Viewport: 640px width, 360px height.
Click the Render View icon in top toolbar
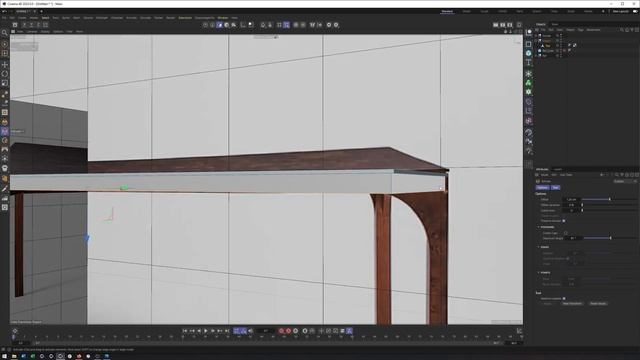(x=496, y=25)
